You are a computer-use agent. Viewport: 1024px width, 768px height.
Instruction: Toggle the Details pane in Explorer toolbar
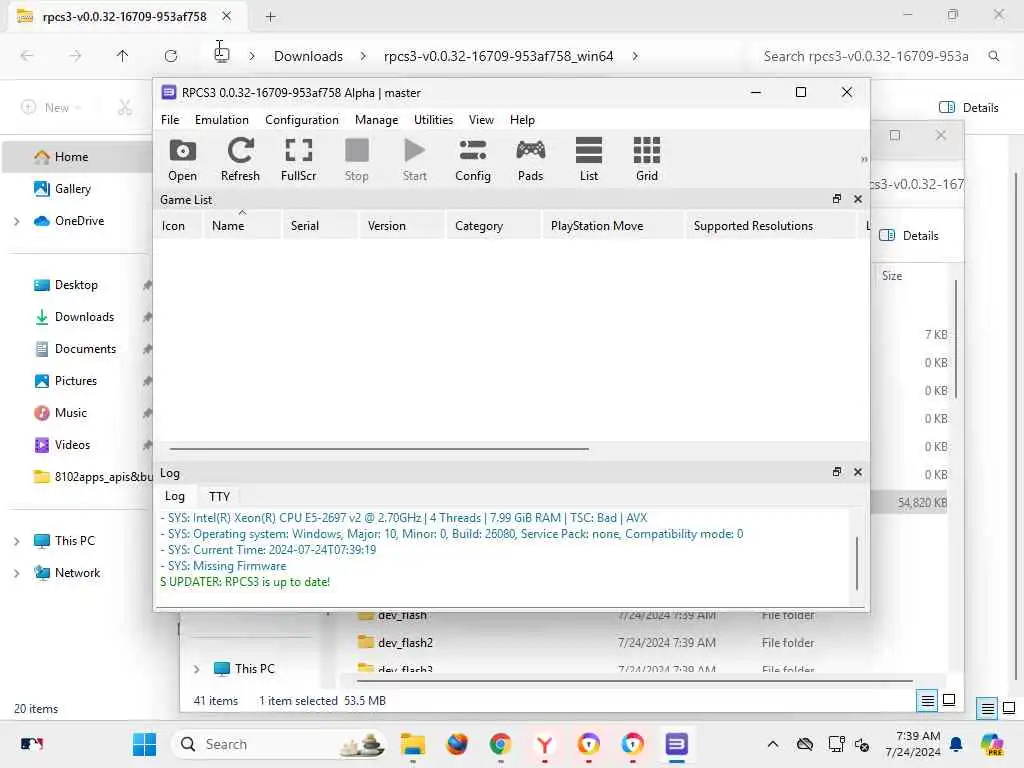point(968,108)
